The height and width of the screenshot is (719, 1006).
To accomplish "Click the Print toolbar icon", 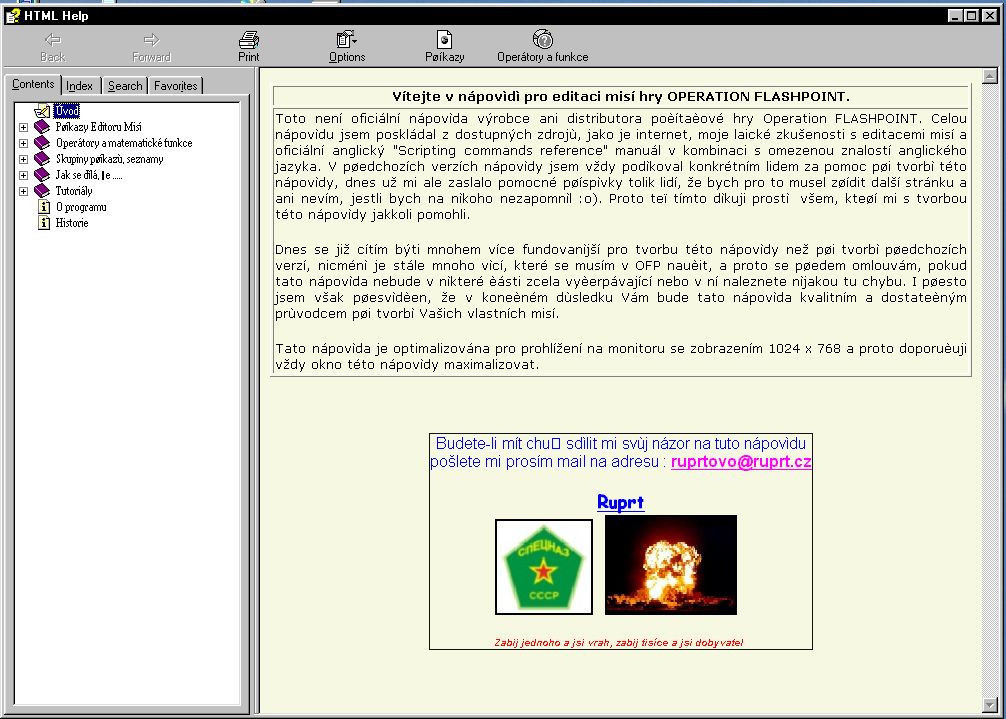I will [249, 40].
